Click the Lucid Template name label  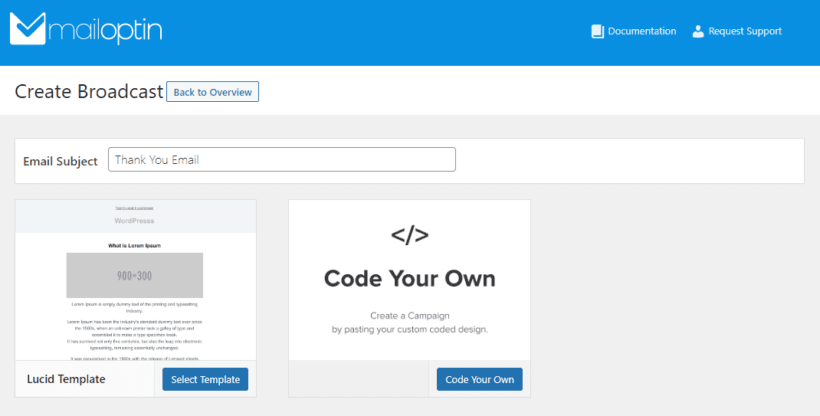(65, 380)
